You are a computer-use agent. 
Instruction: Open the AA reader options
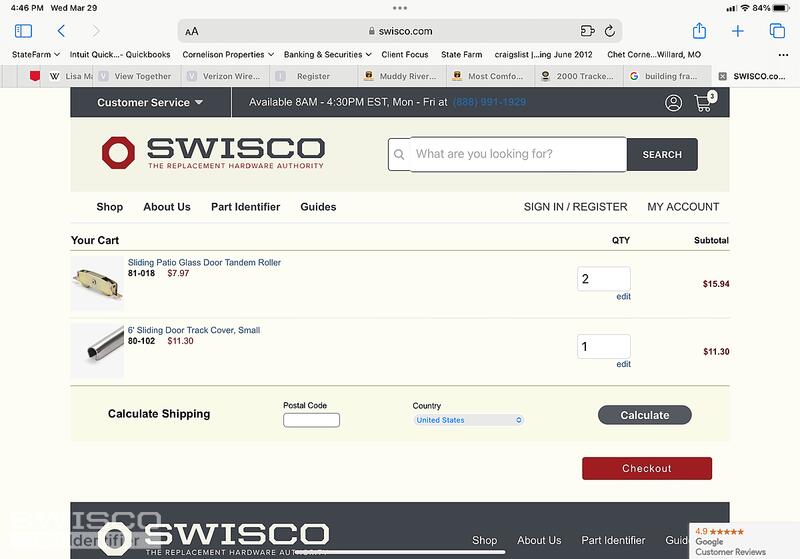tap(192, 32)
